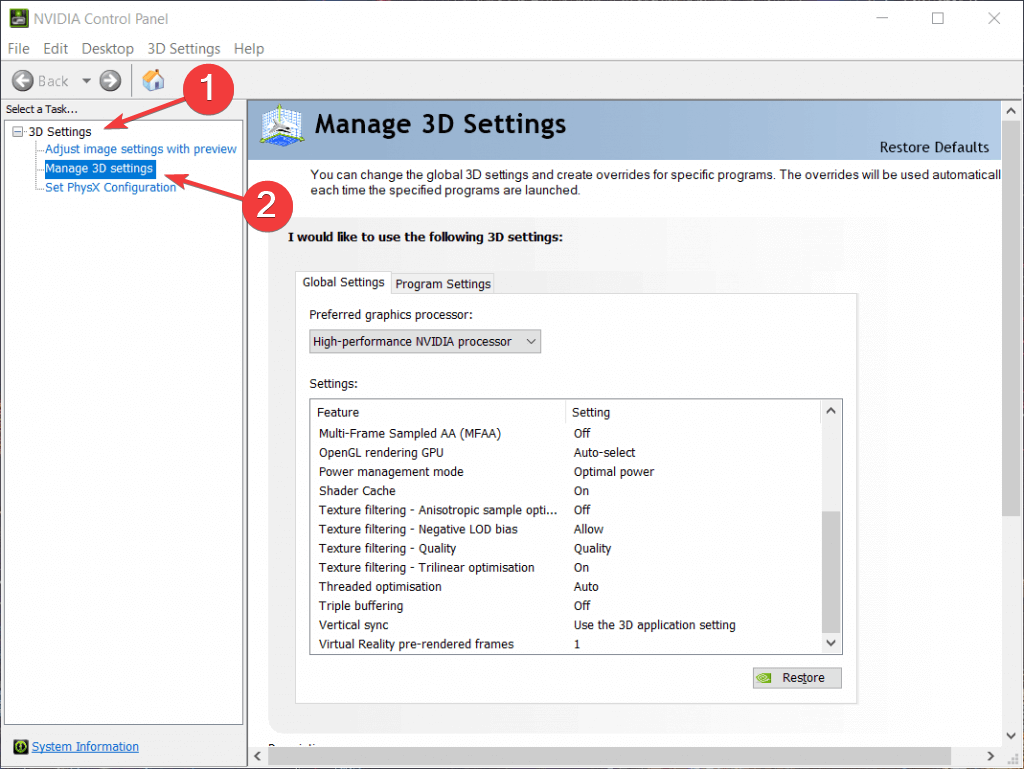
Task: Close the NVIDIA Control Panel window
Action: click(x=994, y=18)
